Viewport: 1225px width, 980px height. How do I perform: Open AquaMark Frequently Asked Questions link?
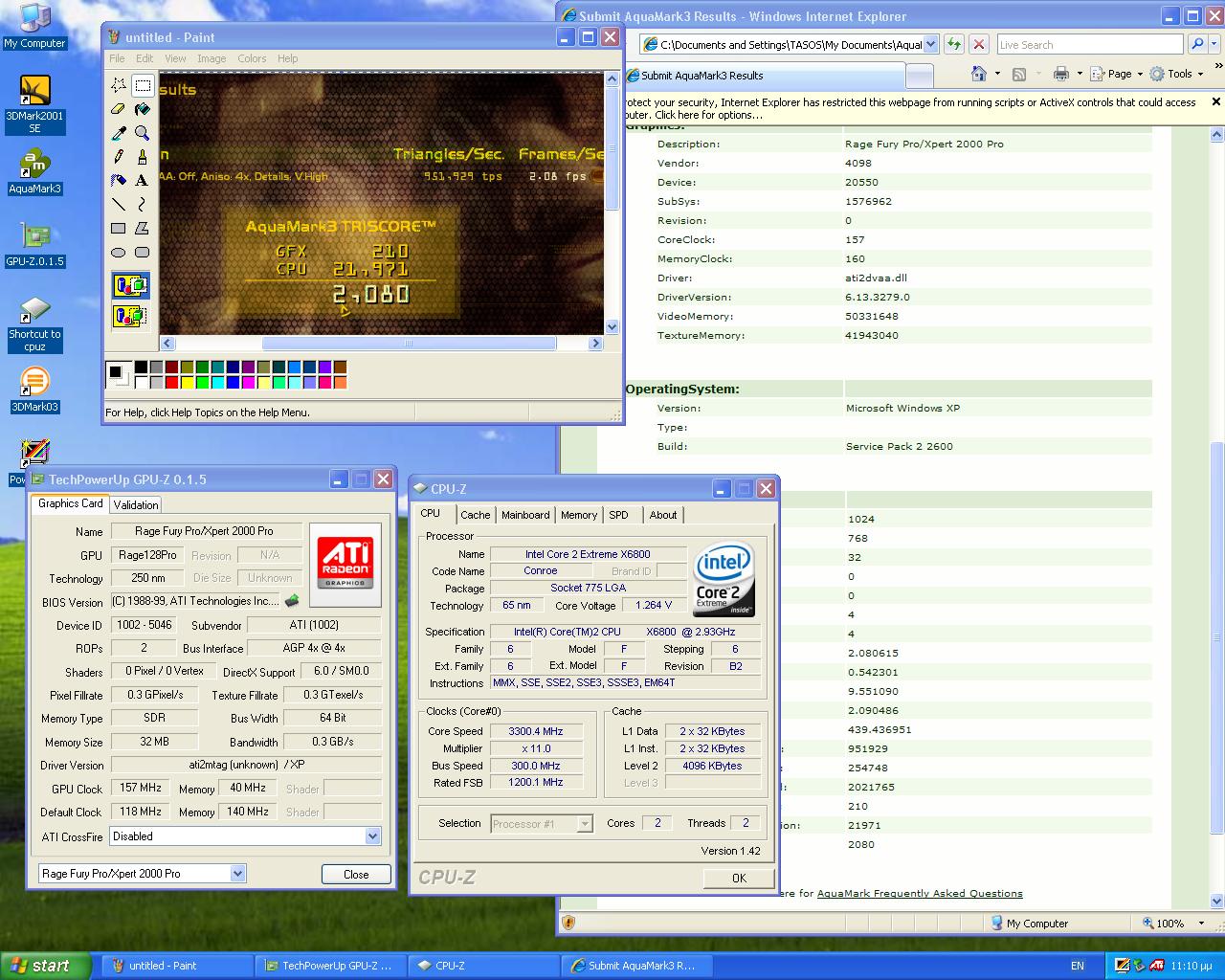pyautogui.click(x=920, y=893)
